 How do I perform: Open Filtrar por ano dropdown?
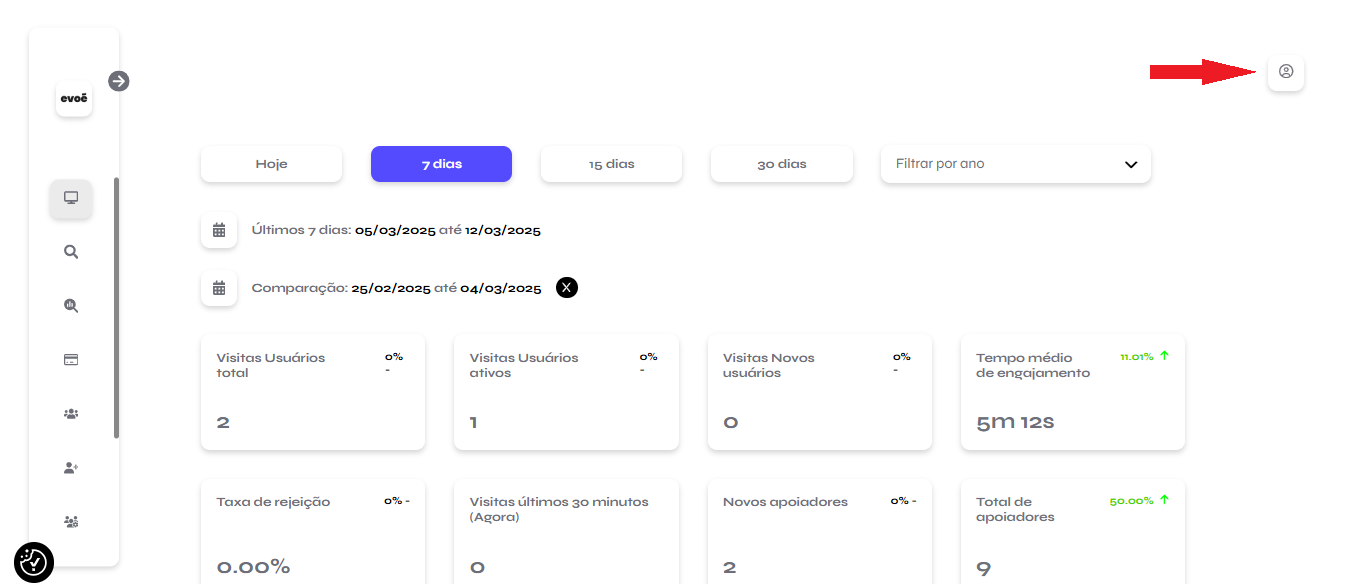1016,164
